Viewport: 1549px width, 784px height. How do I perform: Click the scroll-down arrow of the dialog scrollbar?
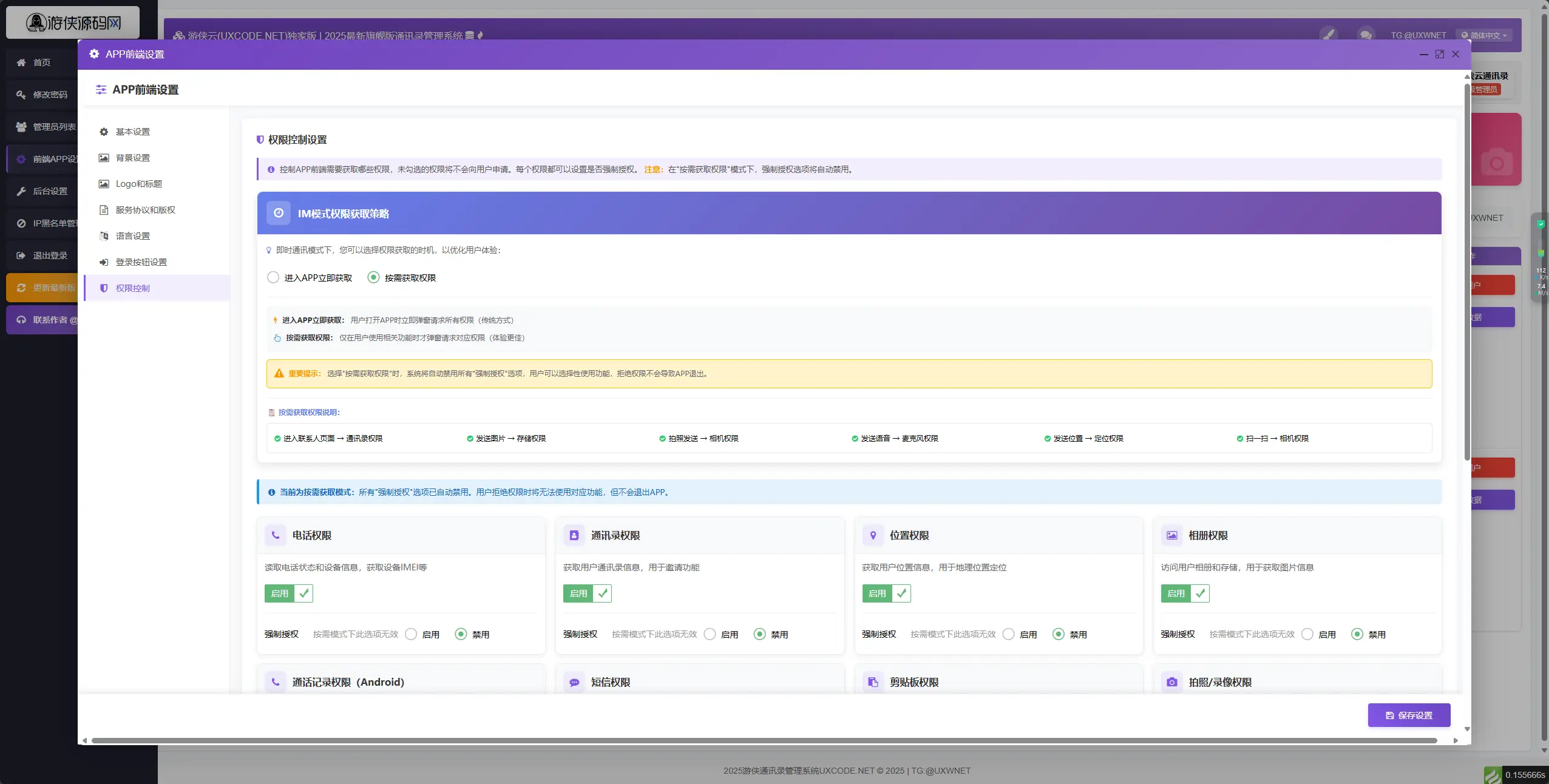1467,729
